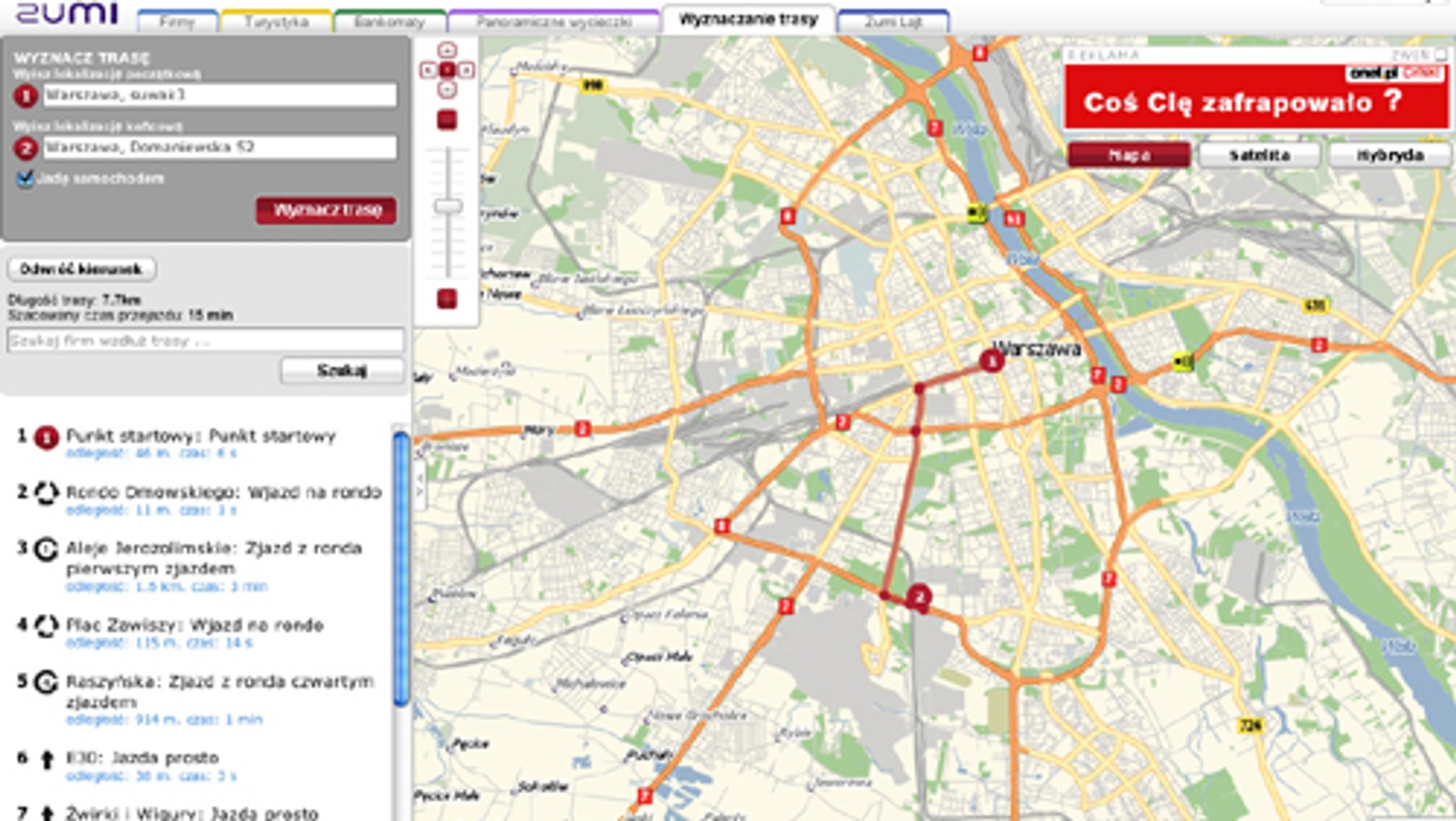The height and width of the screenshot is (821, 1456).
Task: Click the red center button of the pan control
Action: tap(447, 70)
